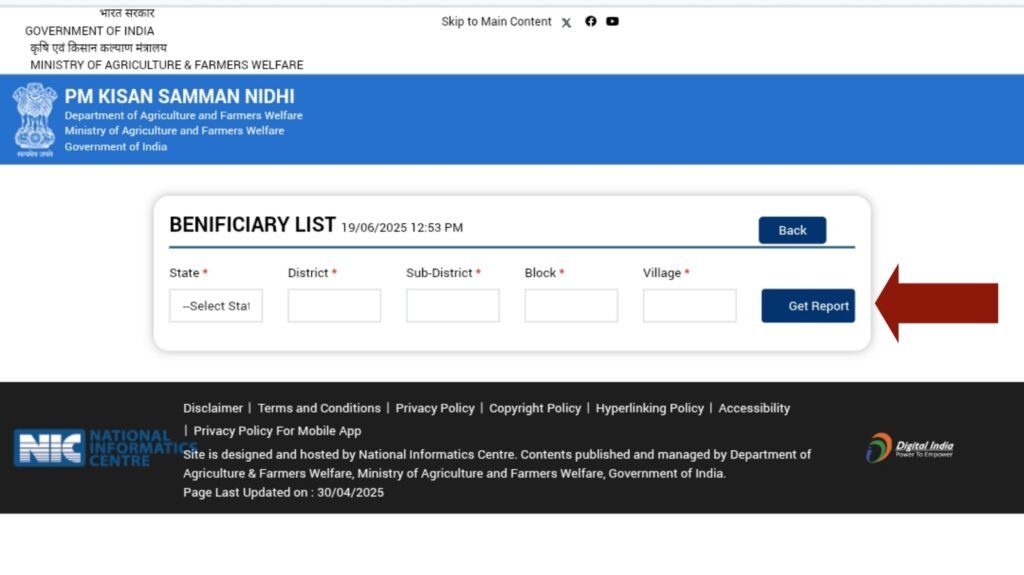Image resolution: width=1024 pixels, height=575 pixels.
Task: Open the Block dropdown
Action: [x=571, y=306]
